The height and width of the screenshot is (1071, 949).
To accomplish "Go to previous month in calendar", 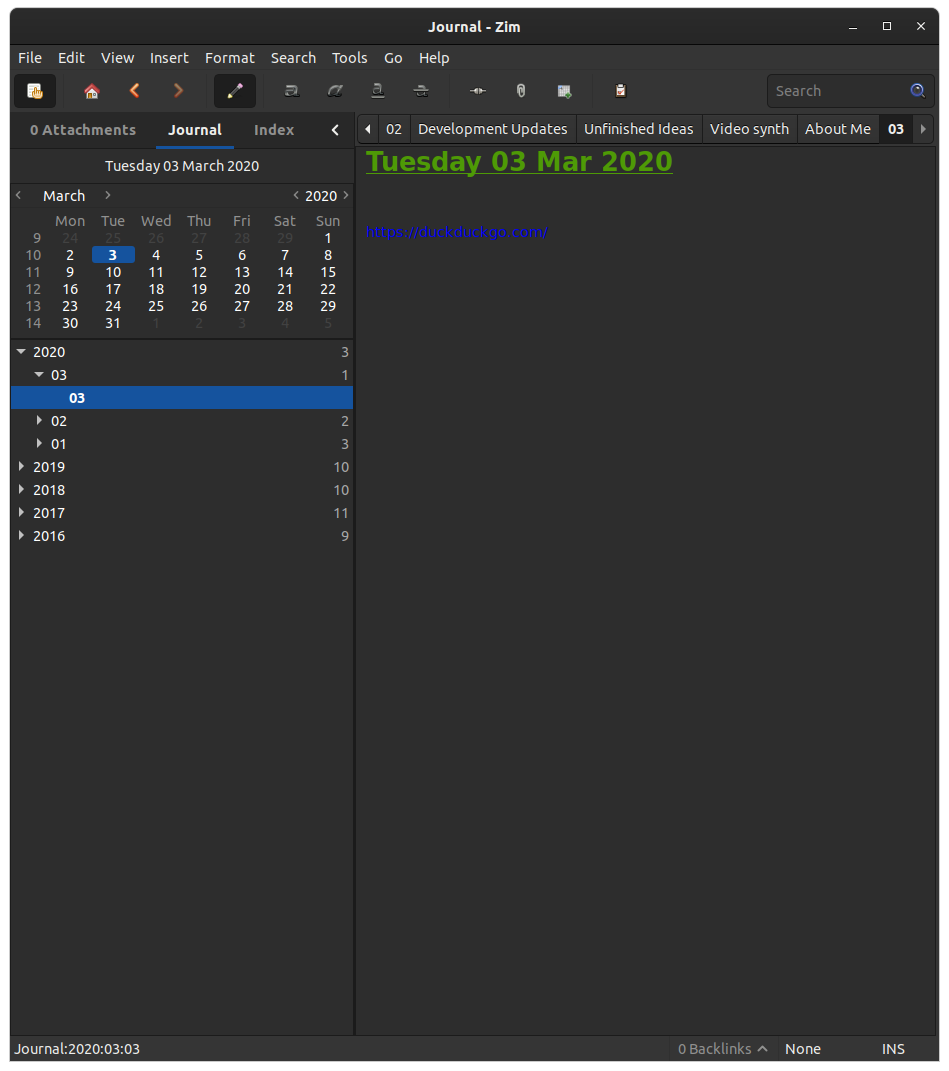I will pos(19,195).
